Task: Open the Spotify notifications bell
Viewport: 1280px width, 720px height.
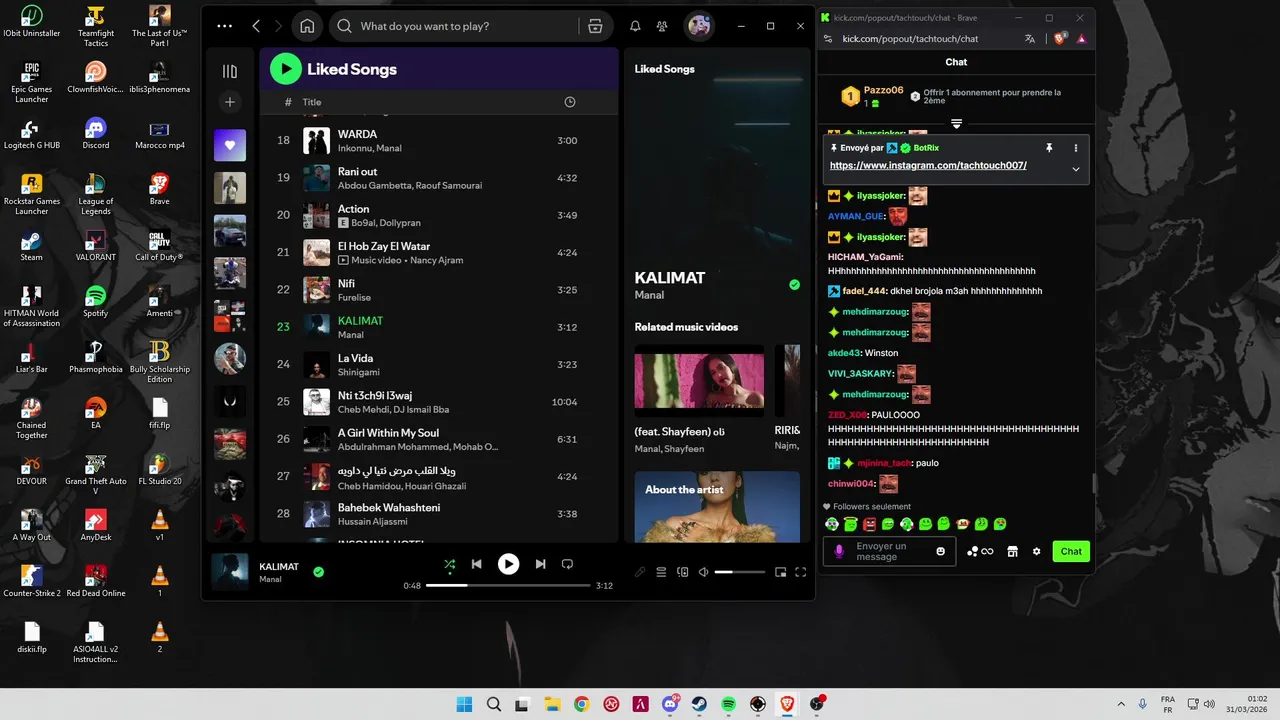Action: tap(635, 26)
